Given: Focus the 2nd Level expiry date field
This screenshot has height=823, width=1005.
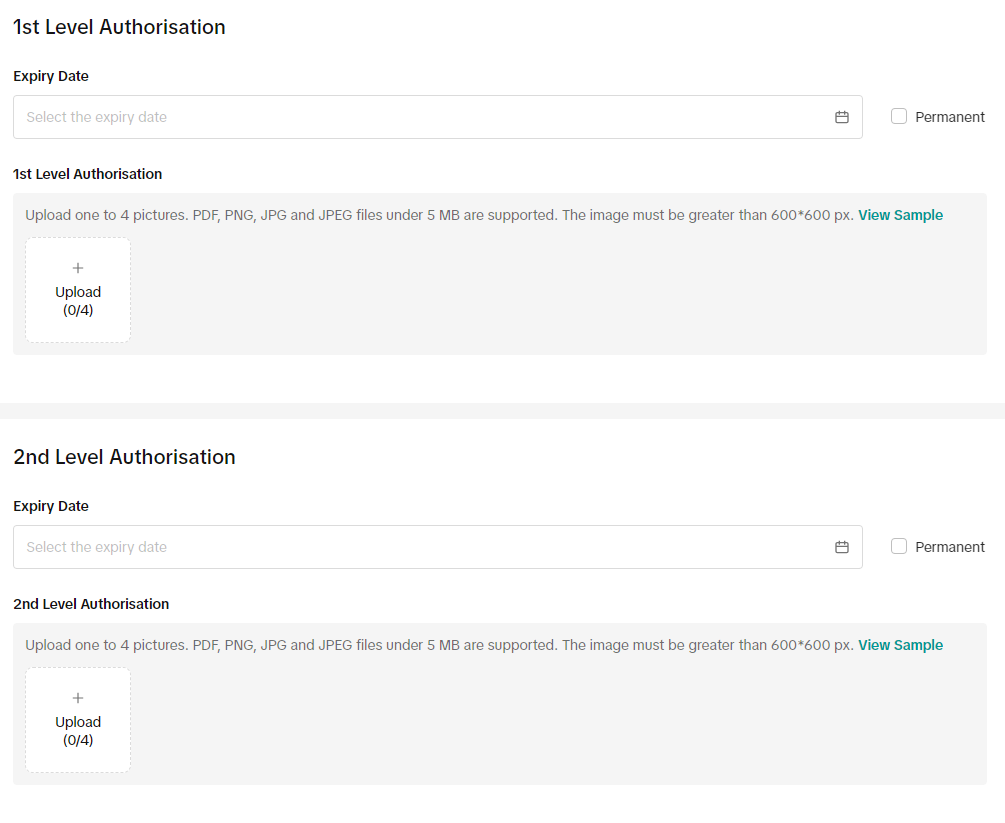Looking at the screenshot, I should pyautogui.click(x=420, y=547).
